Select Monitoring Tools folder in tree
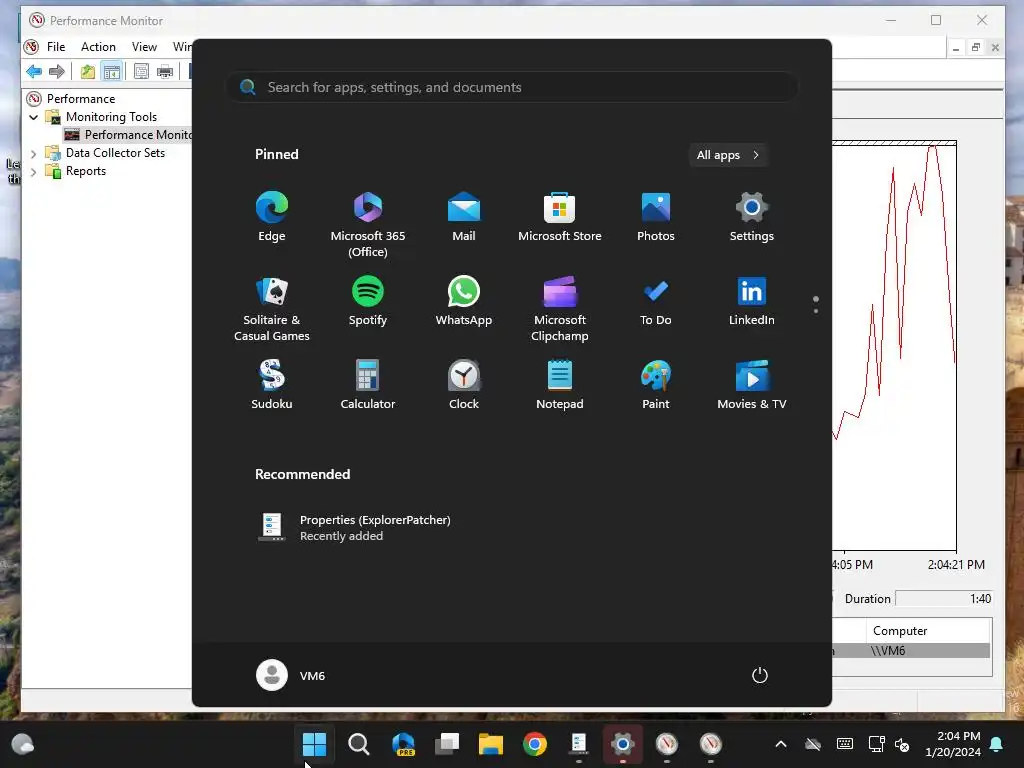1024x768 pixels. pos(111,117)
